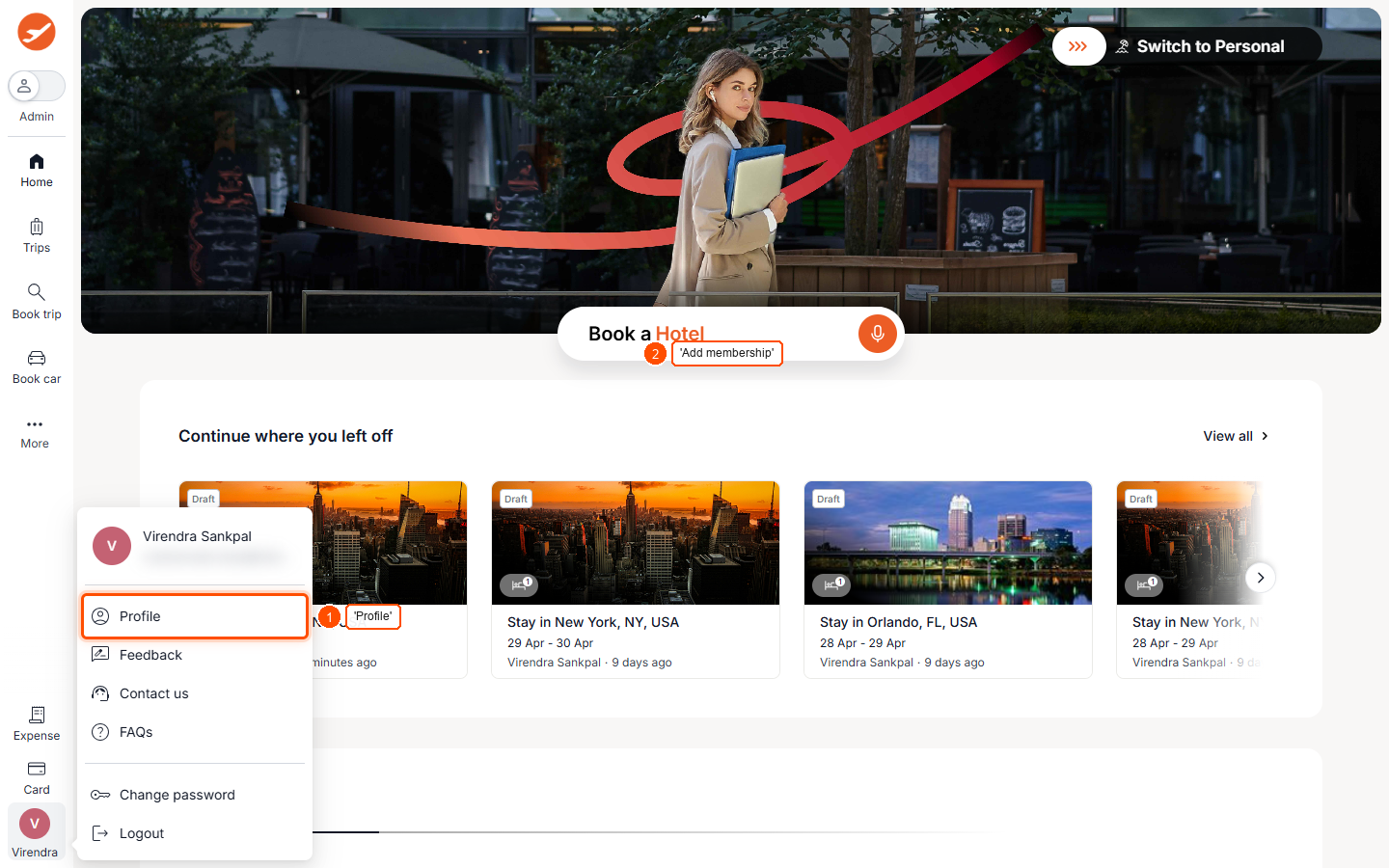Click the Book a Hotel search field
Screen dimensions: 1389x868
[x=730, y=334]
